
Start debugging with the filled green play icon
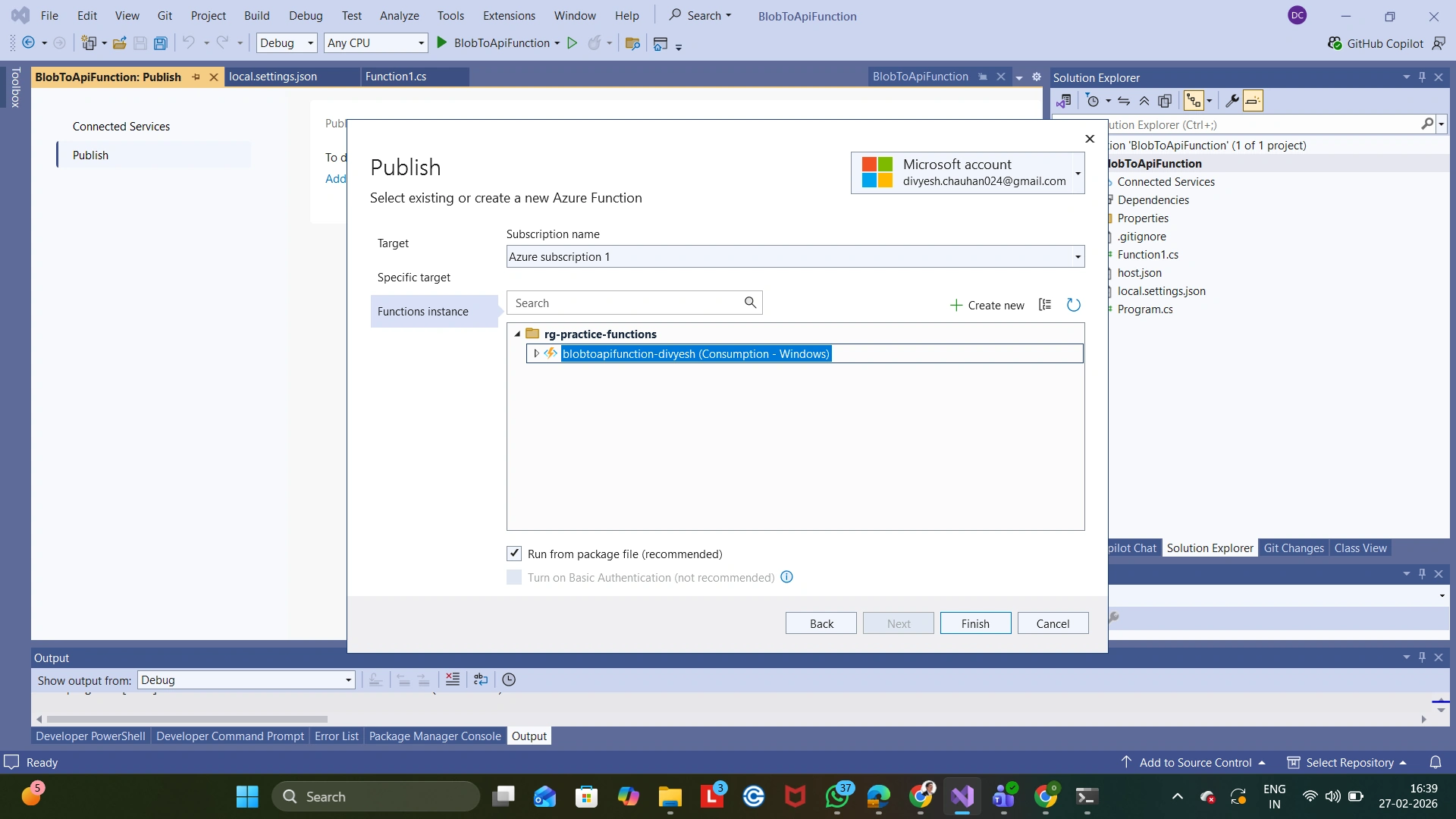pyautogui.click(x=441, y=43)
